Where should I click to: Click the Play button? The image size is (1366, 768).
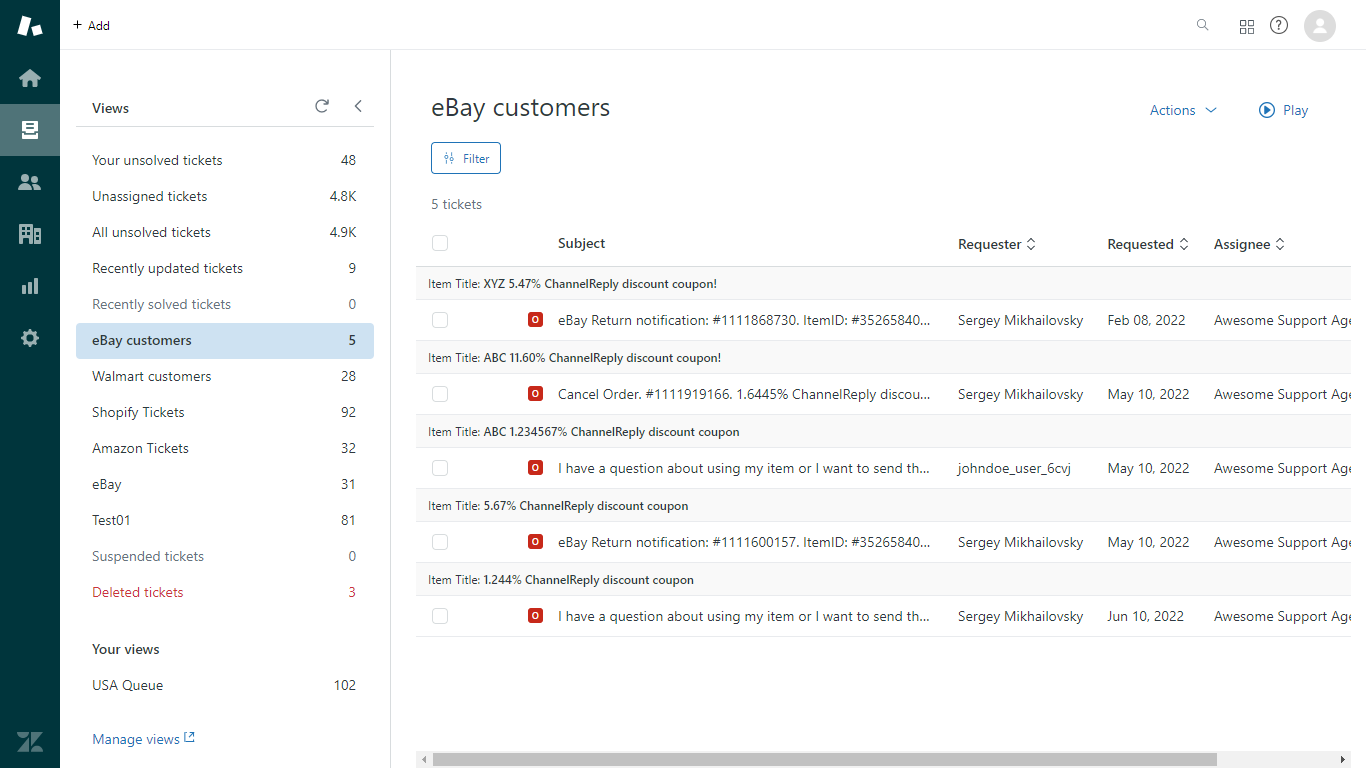pos(1283,110)
